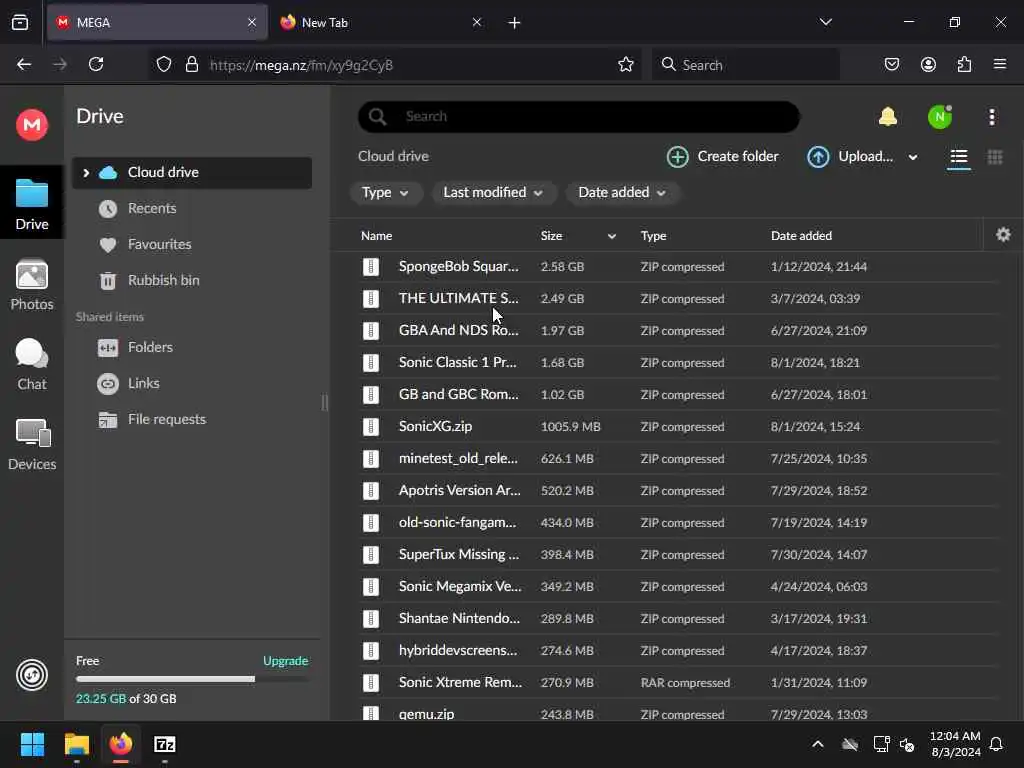Select the Sonic Xtreme Rem... RAR file

click(x=679, y=682)
